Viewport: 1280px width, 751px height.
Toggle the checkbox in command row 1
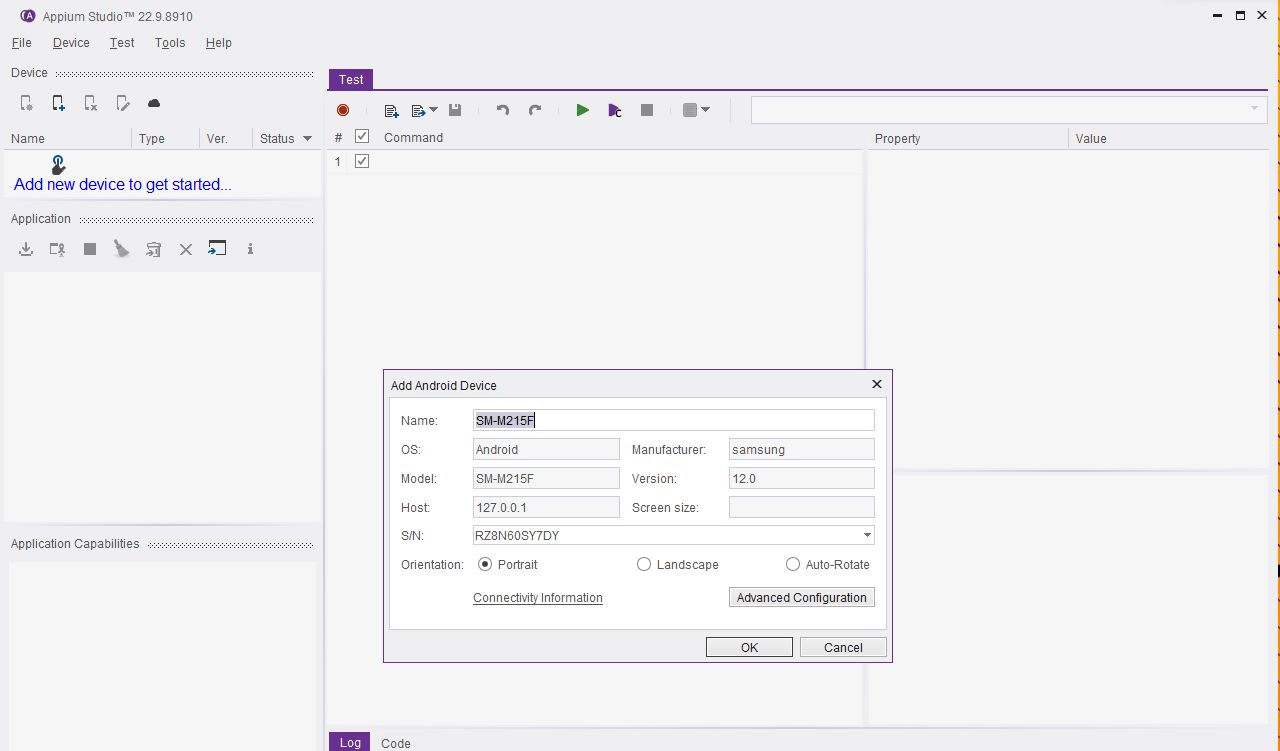[x=362, y=161]
